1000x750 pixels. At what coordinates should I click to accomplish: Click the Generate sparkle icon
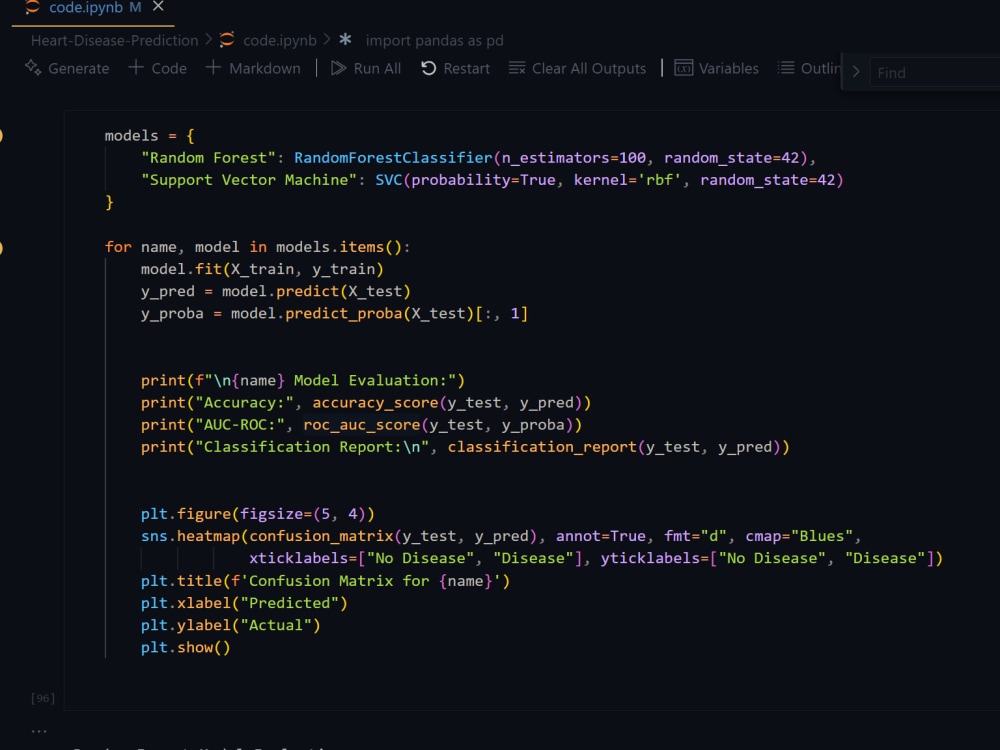pyautogui.click(x=33, y=67)
